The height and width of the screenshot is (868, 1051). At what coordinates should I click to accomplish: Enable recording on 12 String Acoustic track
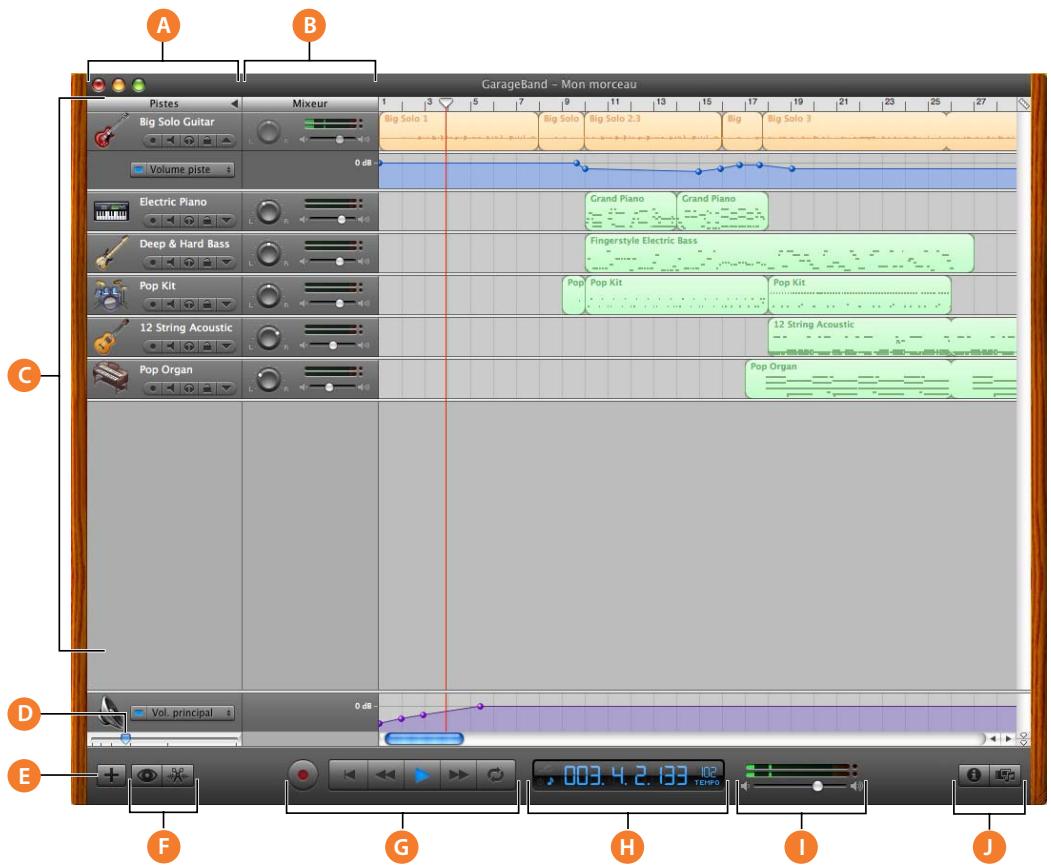point(153,346)
